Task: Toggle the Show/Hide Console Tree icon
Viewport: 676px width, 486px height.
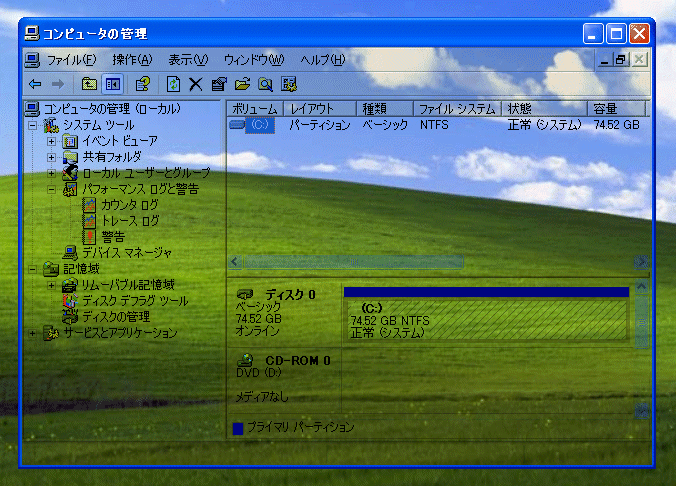Action: coord(113,84)
